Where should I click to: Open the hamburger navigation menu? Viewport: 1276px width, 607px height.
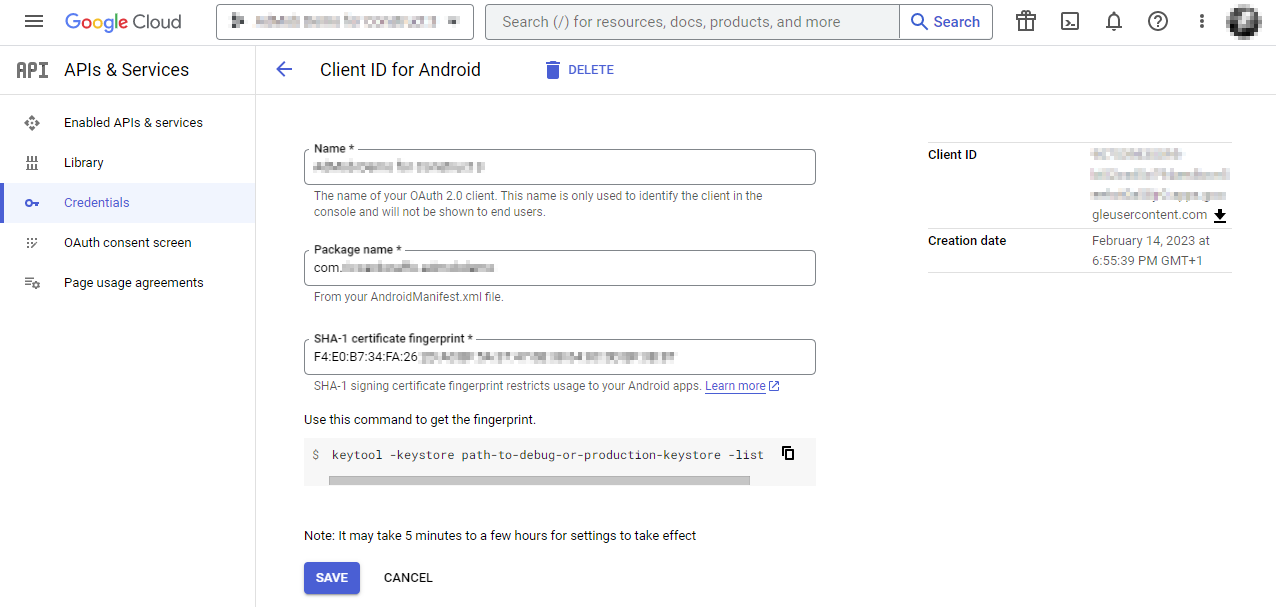click(x=34, y=22)
